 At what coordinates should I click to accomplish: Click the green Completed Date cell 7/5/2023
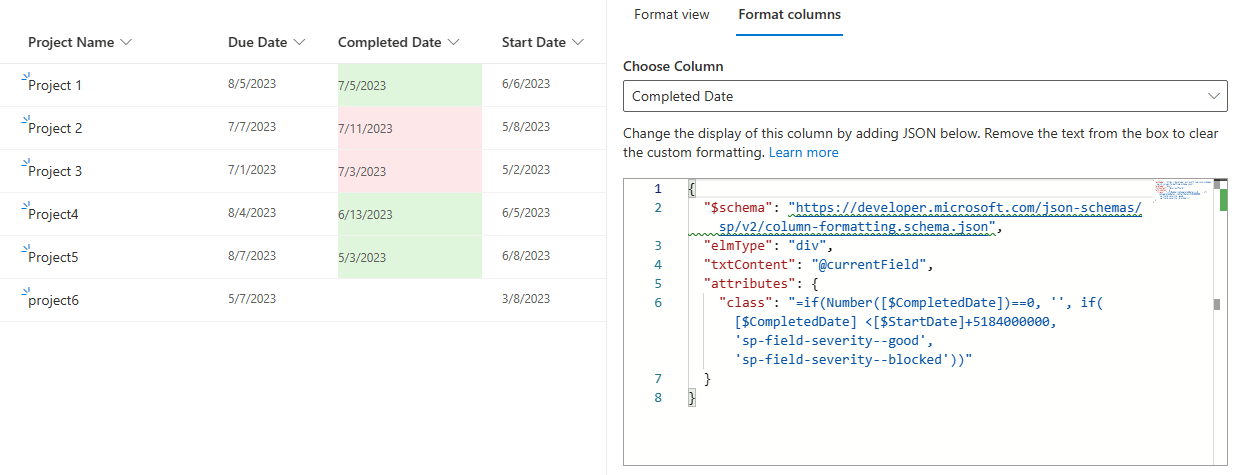[409, 86]
